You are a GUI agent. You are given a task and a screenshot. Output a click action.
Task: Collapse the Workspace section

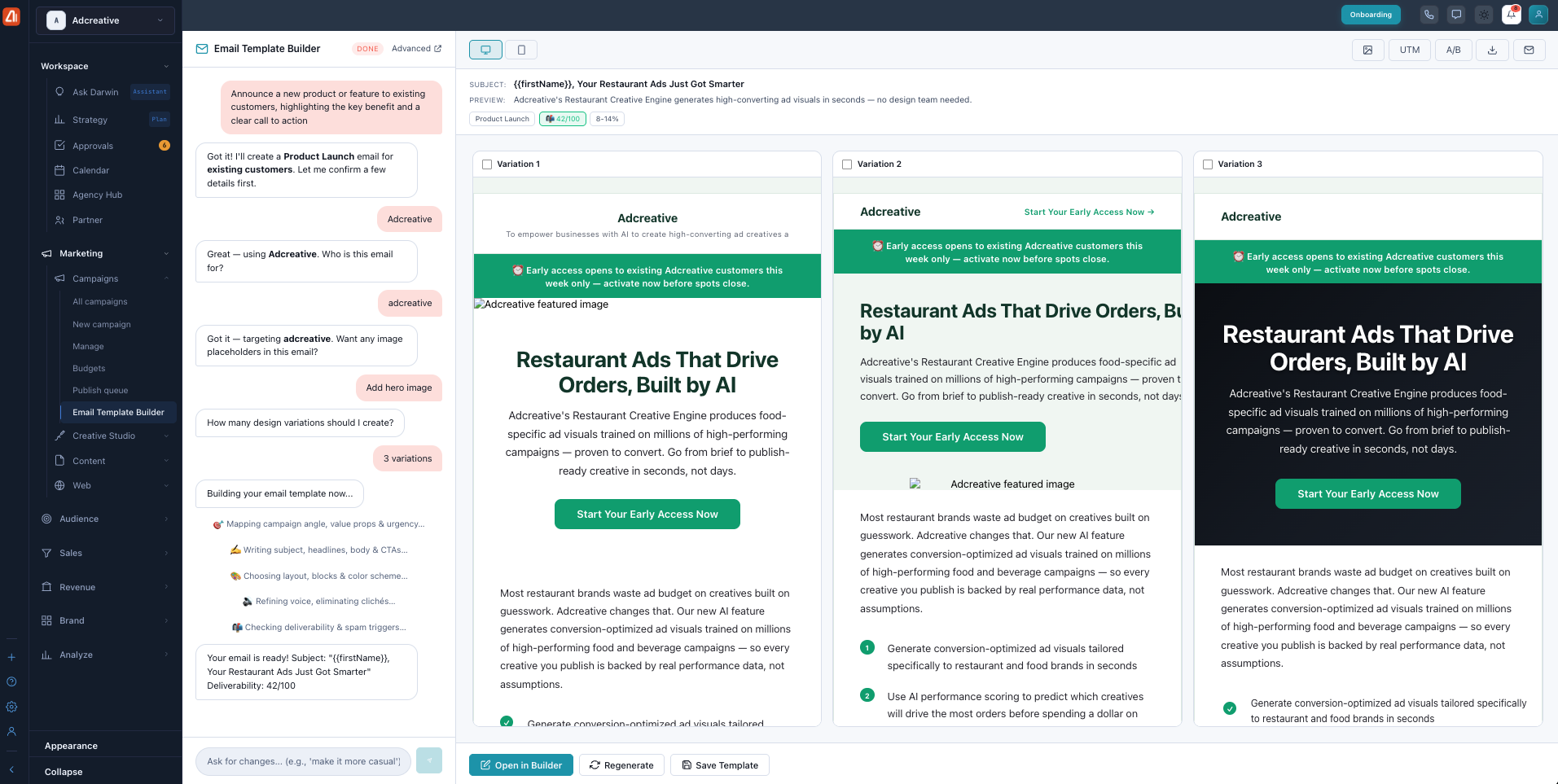tap(106, 66)
